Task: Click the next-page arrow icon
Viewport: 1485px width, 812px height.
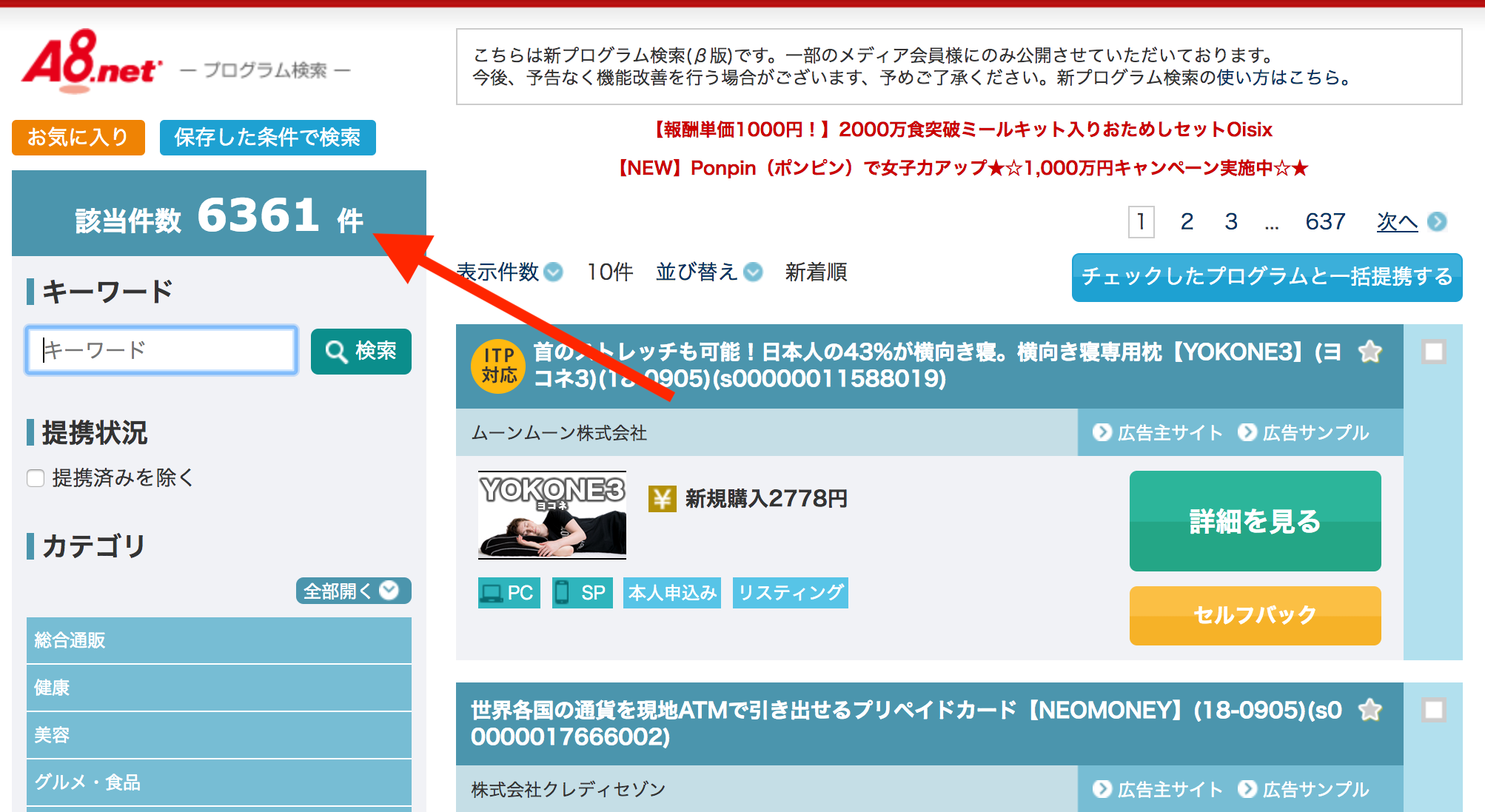Action: point(1437,221)
